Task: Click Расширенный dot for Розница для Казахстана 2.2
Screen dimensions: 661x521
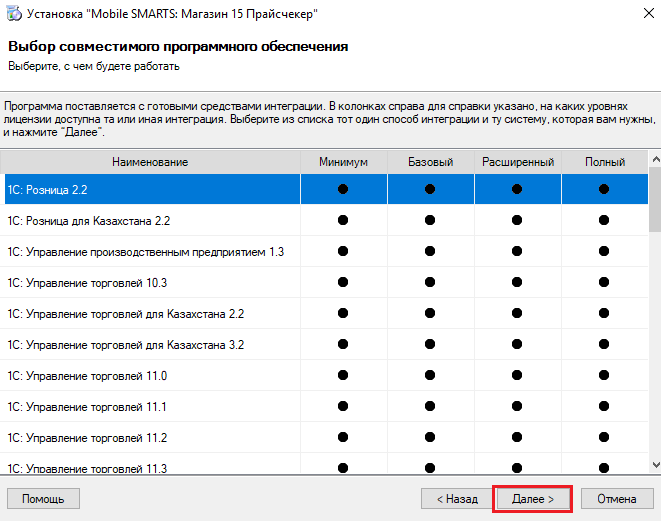Action: pos(517,220)
